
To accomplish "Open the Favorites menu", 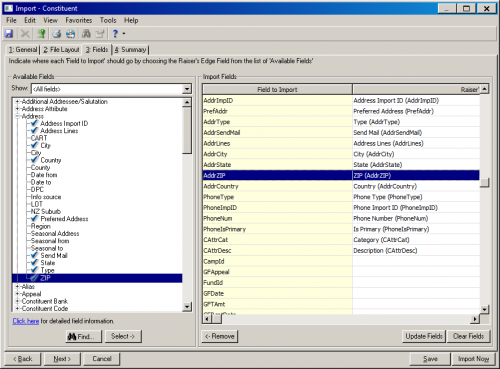I will point(79,20).
